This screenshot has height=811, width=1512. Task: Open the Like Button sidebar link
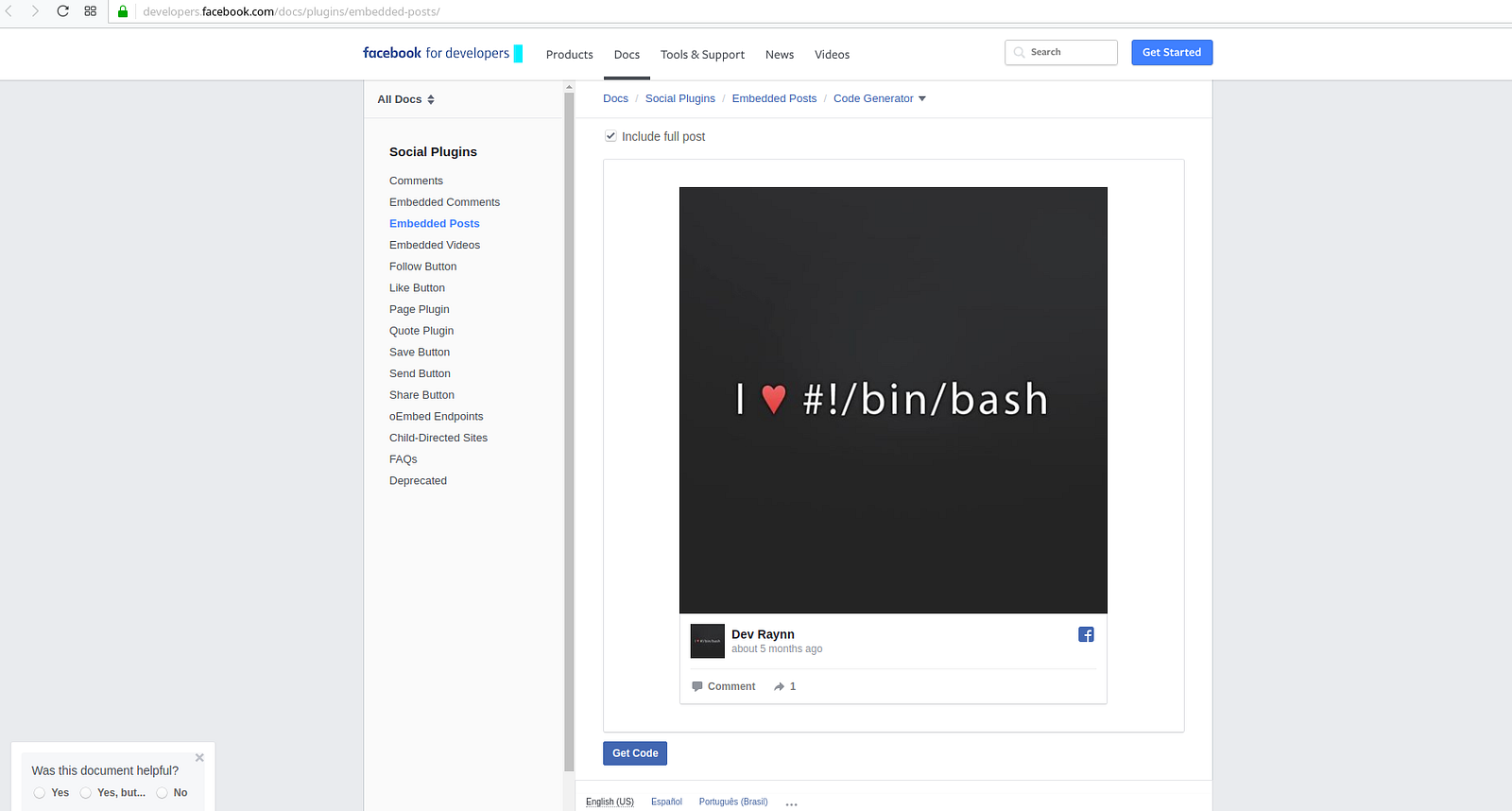[417, 288]
